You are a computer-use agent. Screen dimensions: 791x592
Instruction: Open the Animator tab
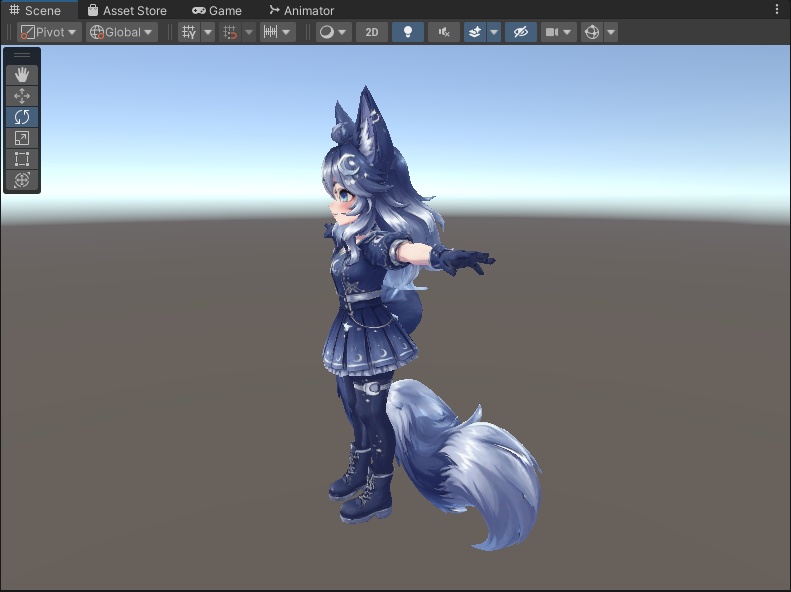pos(301,10)
